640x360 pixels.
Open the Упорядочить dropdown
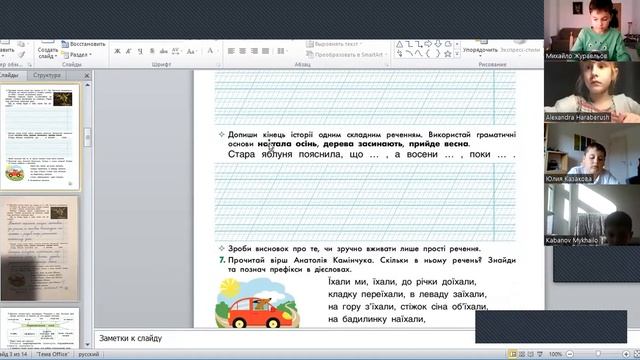(480, 50)
